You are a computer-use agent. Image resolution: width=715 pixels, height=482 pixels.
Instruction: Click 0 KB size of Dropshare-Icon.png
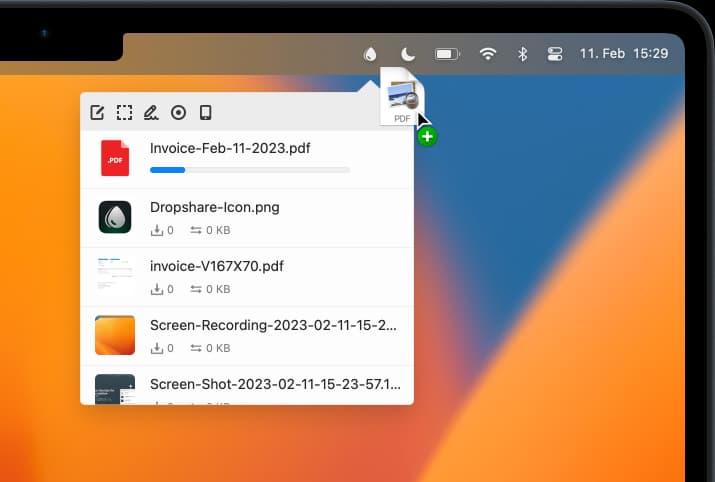[x=218, y=230]
